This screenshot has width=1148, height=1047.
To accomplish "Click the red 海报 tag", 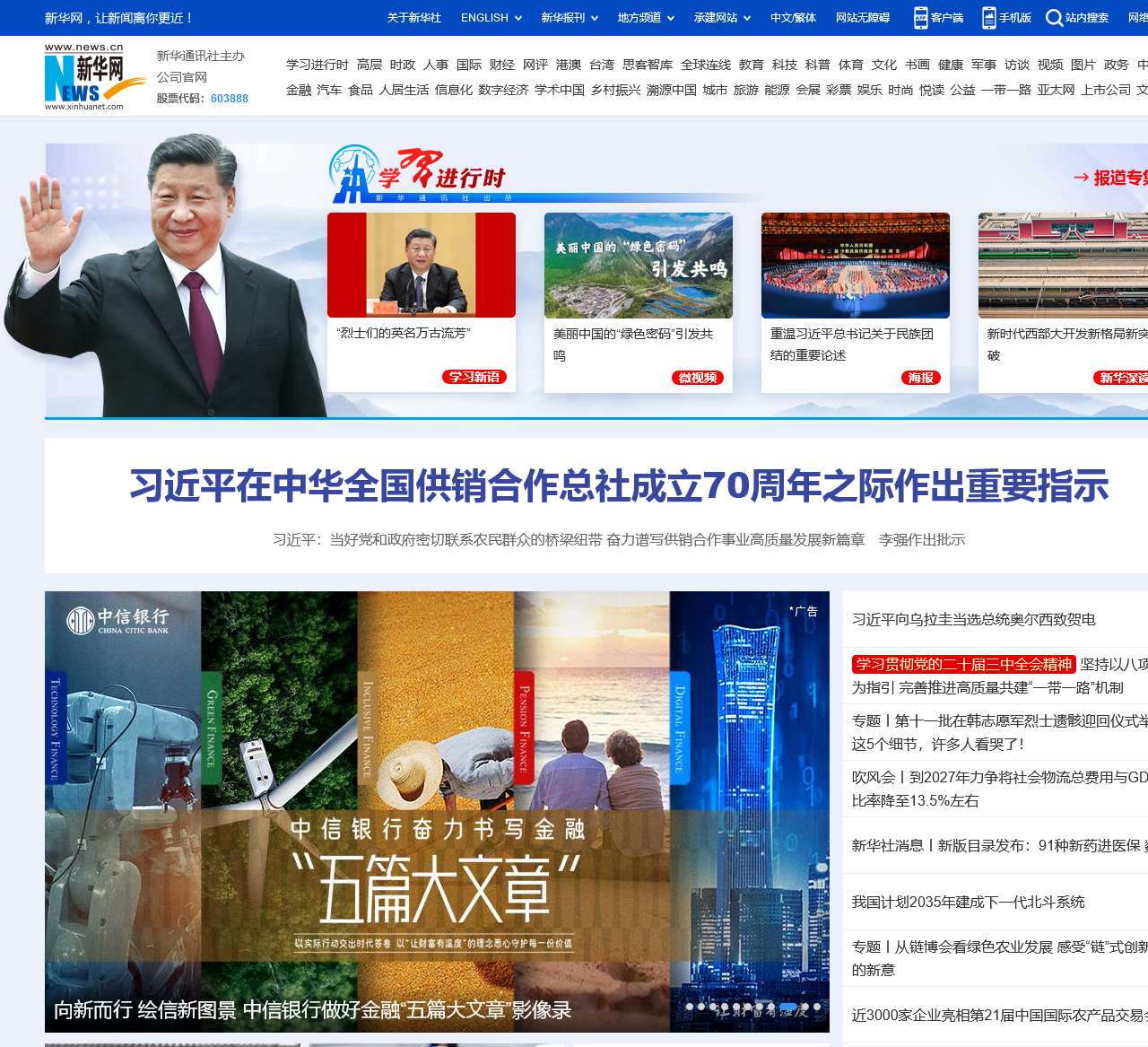I will click(x=921, y=378).
